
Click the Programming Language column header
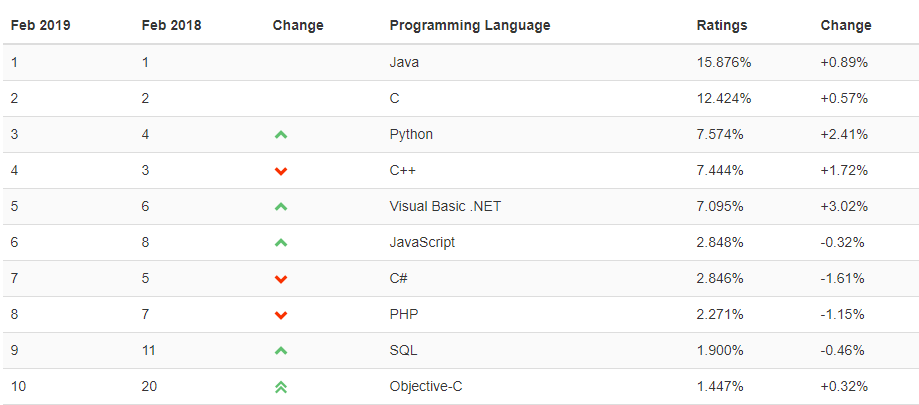click(x=470, y=26)
